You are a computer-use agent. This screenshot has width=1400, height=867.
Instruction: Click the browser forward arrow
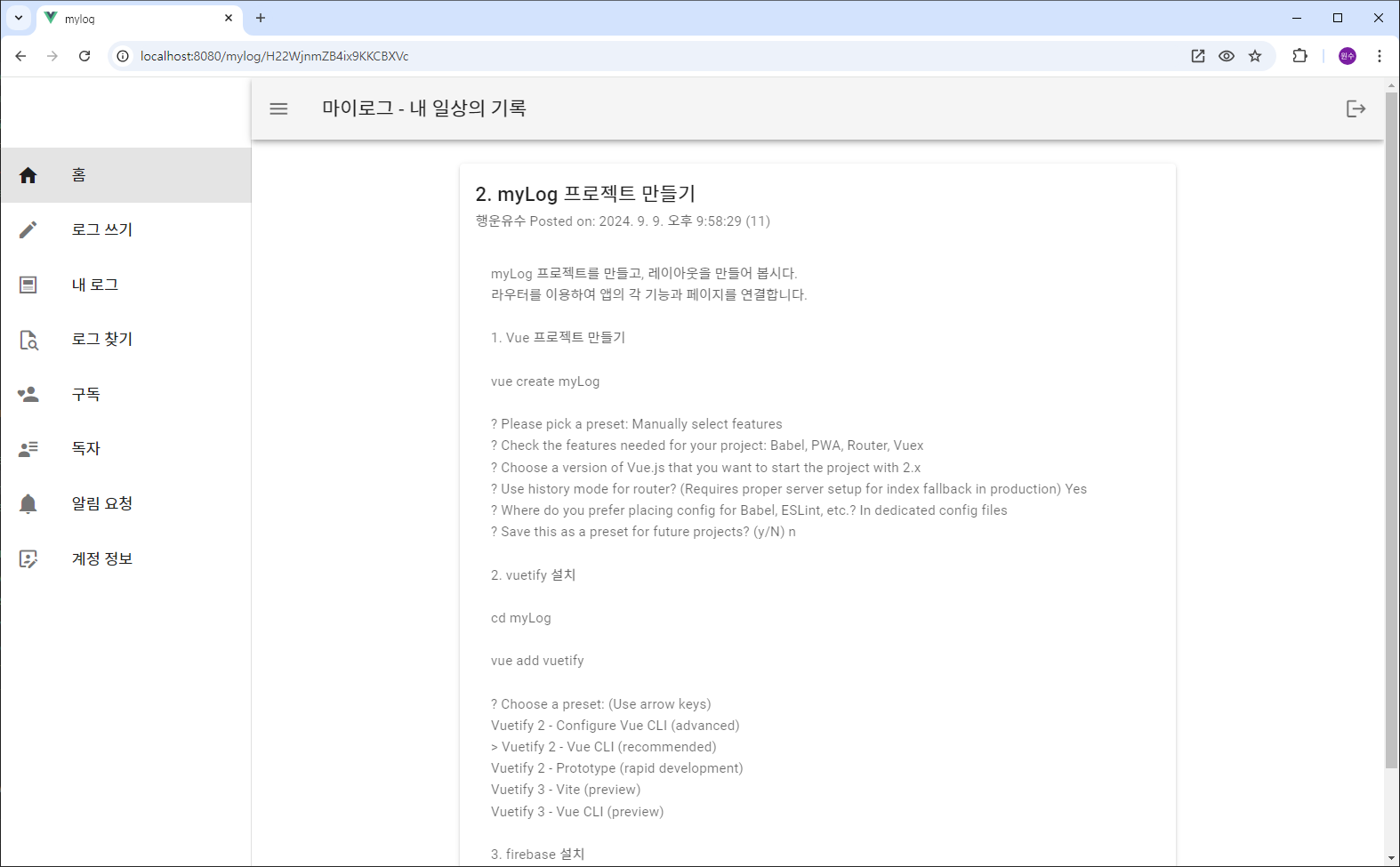point(52,56)
